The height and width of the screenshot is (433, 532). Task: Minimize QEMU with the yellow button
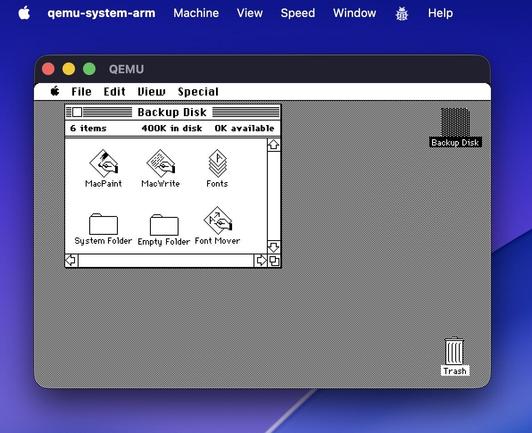click(69, 69)
